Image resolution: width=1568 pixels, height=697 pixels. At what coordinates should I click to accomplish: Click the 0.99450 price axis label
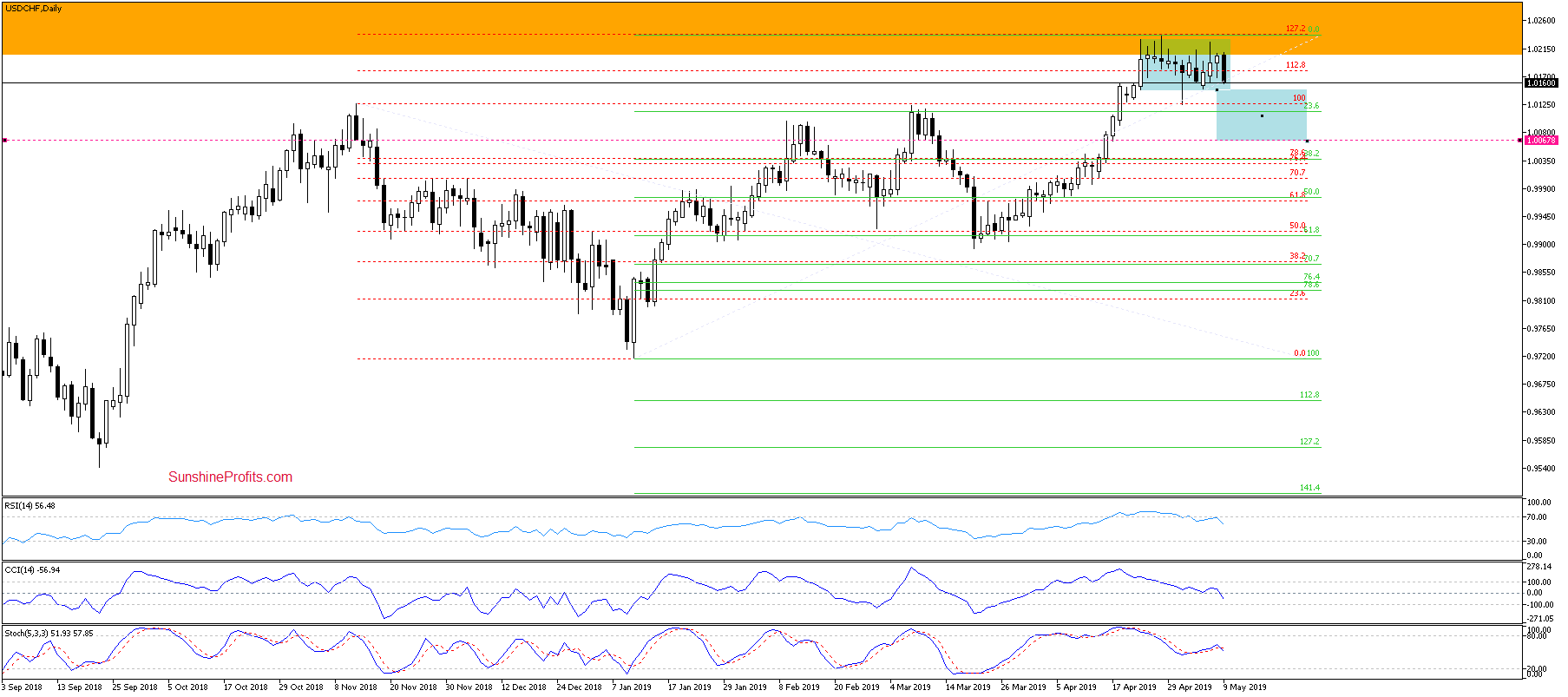[1541, 216]
